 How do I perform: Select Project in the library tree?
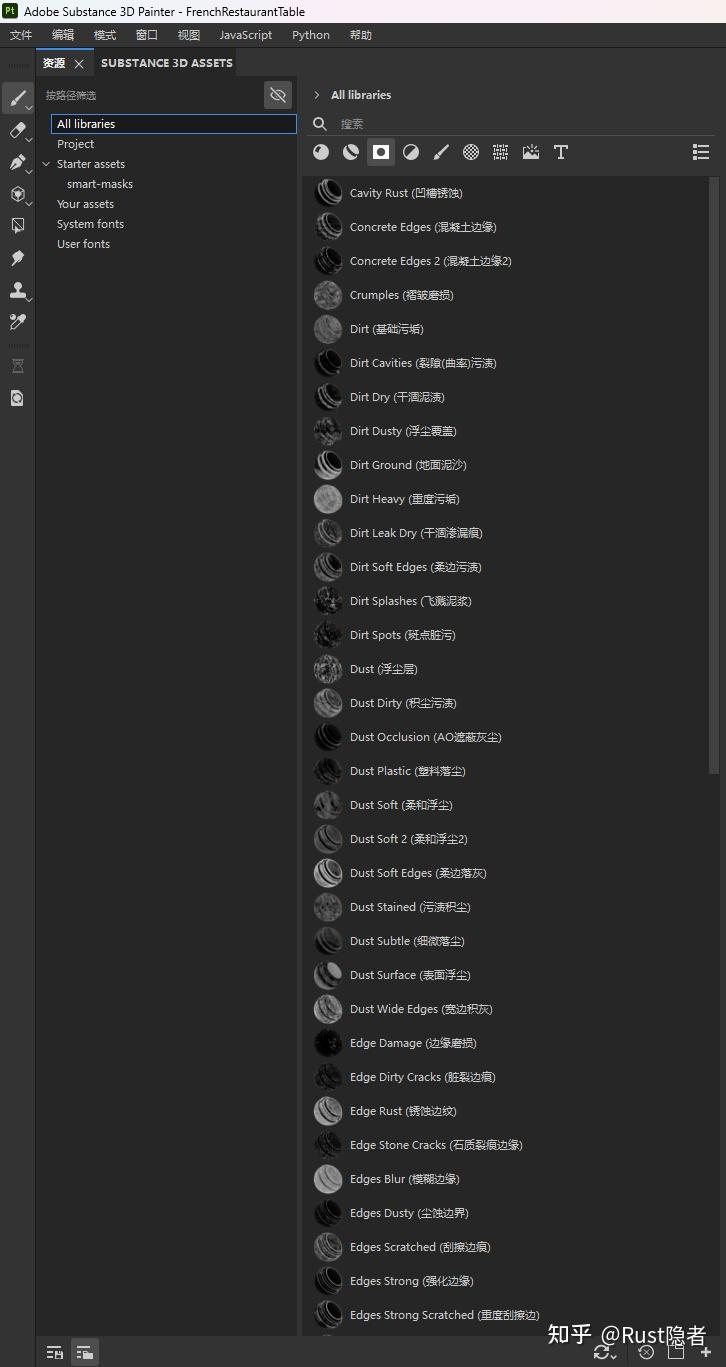coord(75,144)
